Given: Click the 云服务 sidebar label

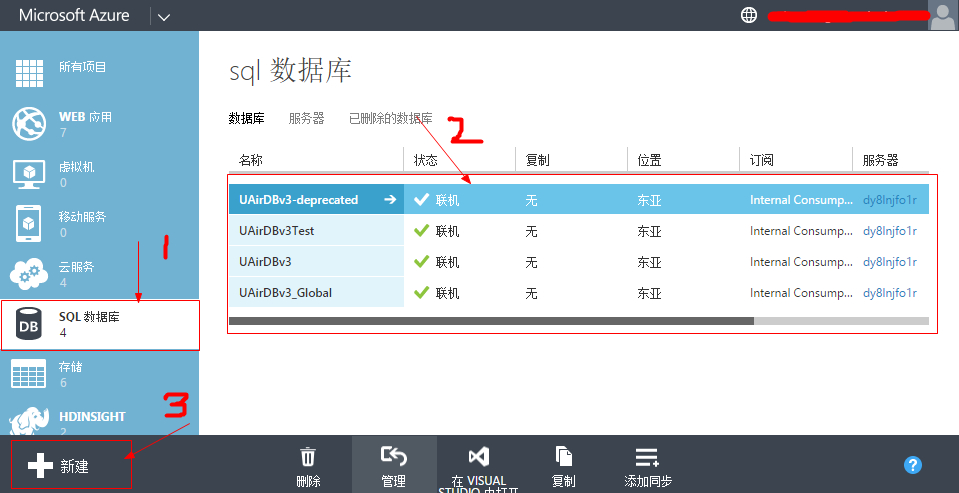Looking at the screenshot, I should [76, 267].
